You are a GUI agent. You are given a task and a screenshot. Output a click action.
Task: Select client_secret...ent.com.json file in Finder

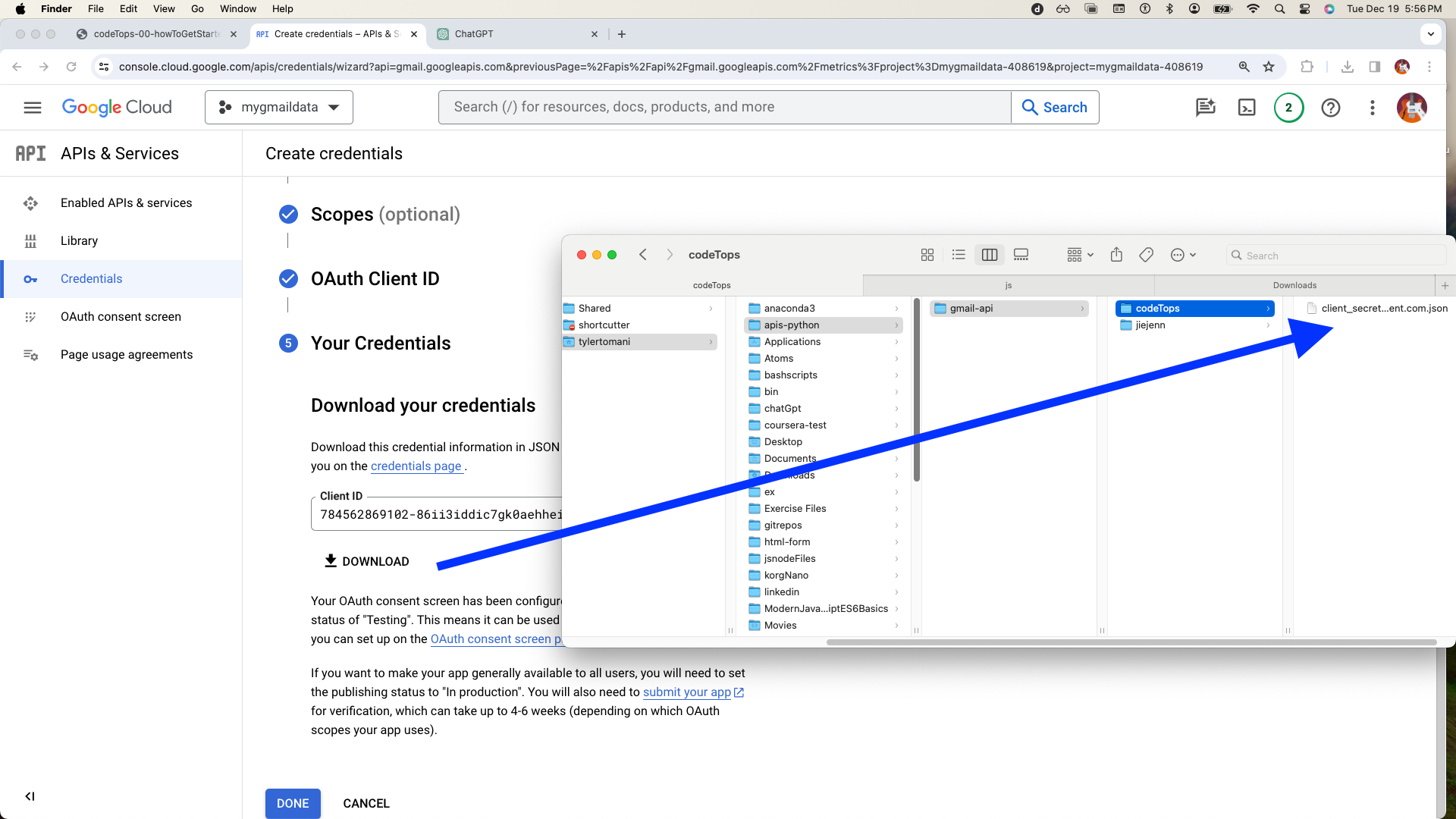click(1376, 309)
